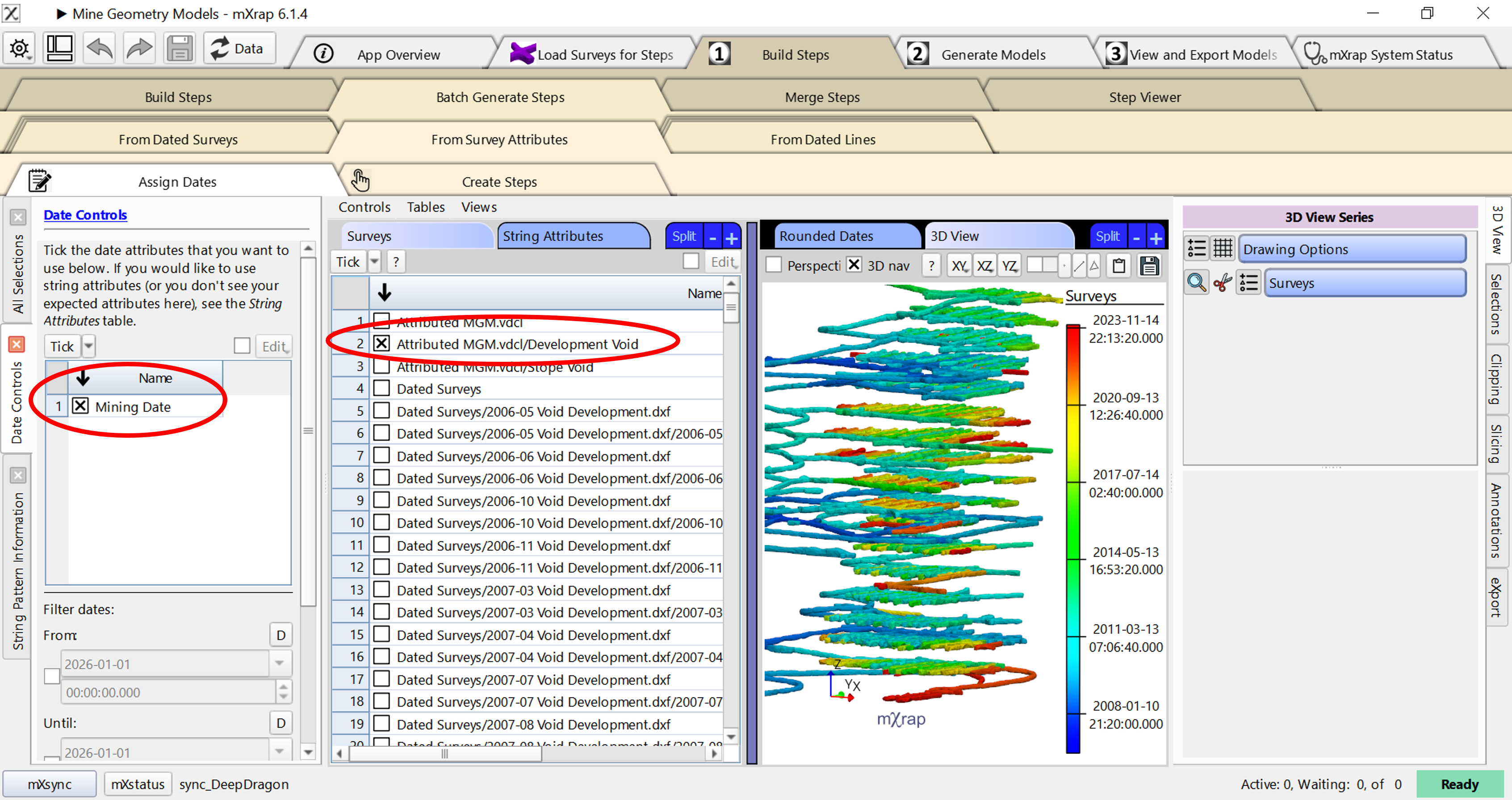1512x800 pixels.
Task: Open the Create Steps tab
Action: click(x=499, y=182)
